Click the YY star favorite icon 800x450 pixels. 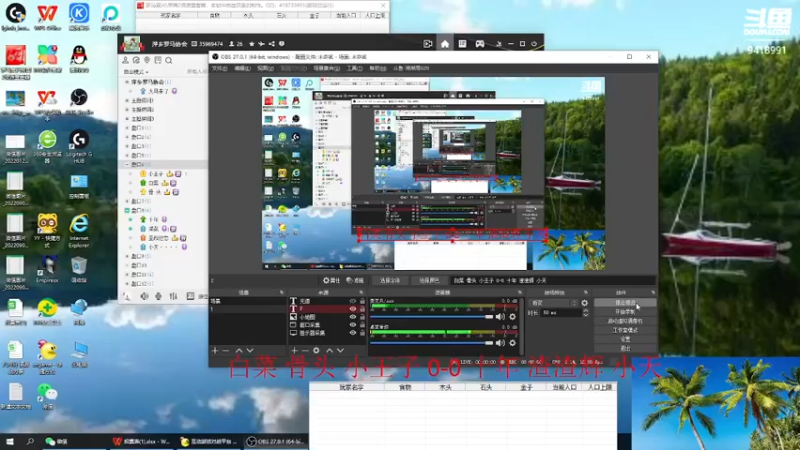click(252, 44)
